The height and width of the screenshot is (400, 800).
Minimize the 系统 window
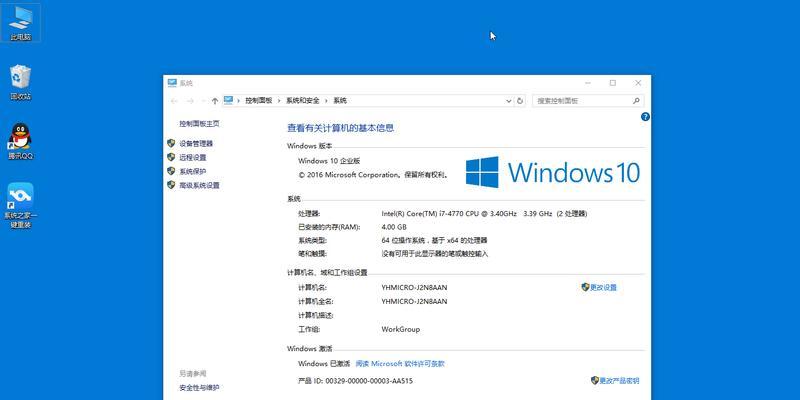pyautogui.click(x=588, y=83)
